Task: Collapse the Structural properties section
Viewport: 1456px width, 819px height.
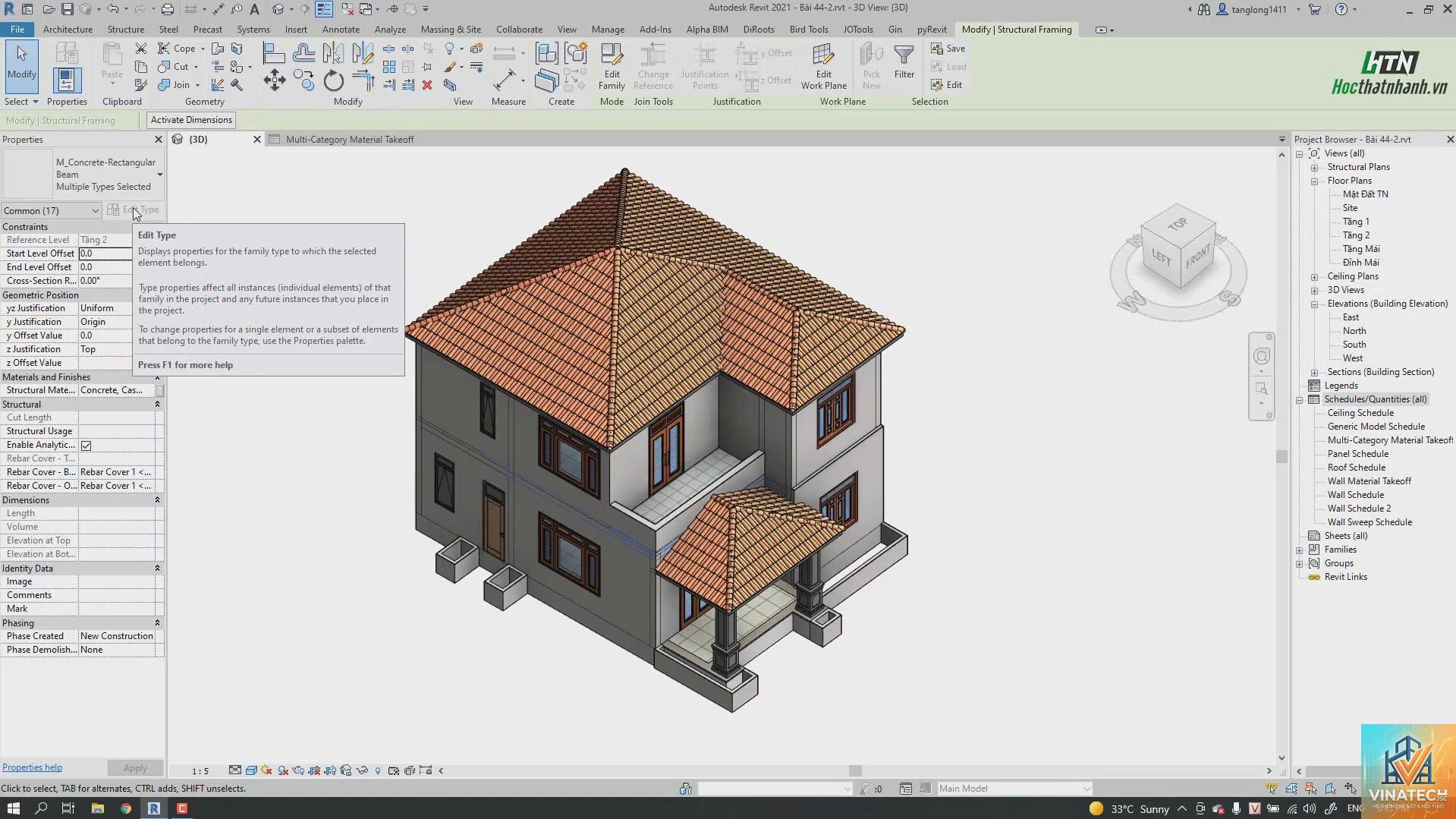Action: pyautogui.click(x=158, y=405)
